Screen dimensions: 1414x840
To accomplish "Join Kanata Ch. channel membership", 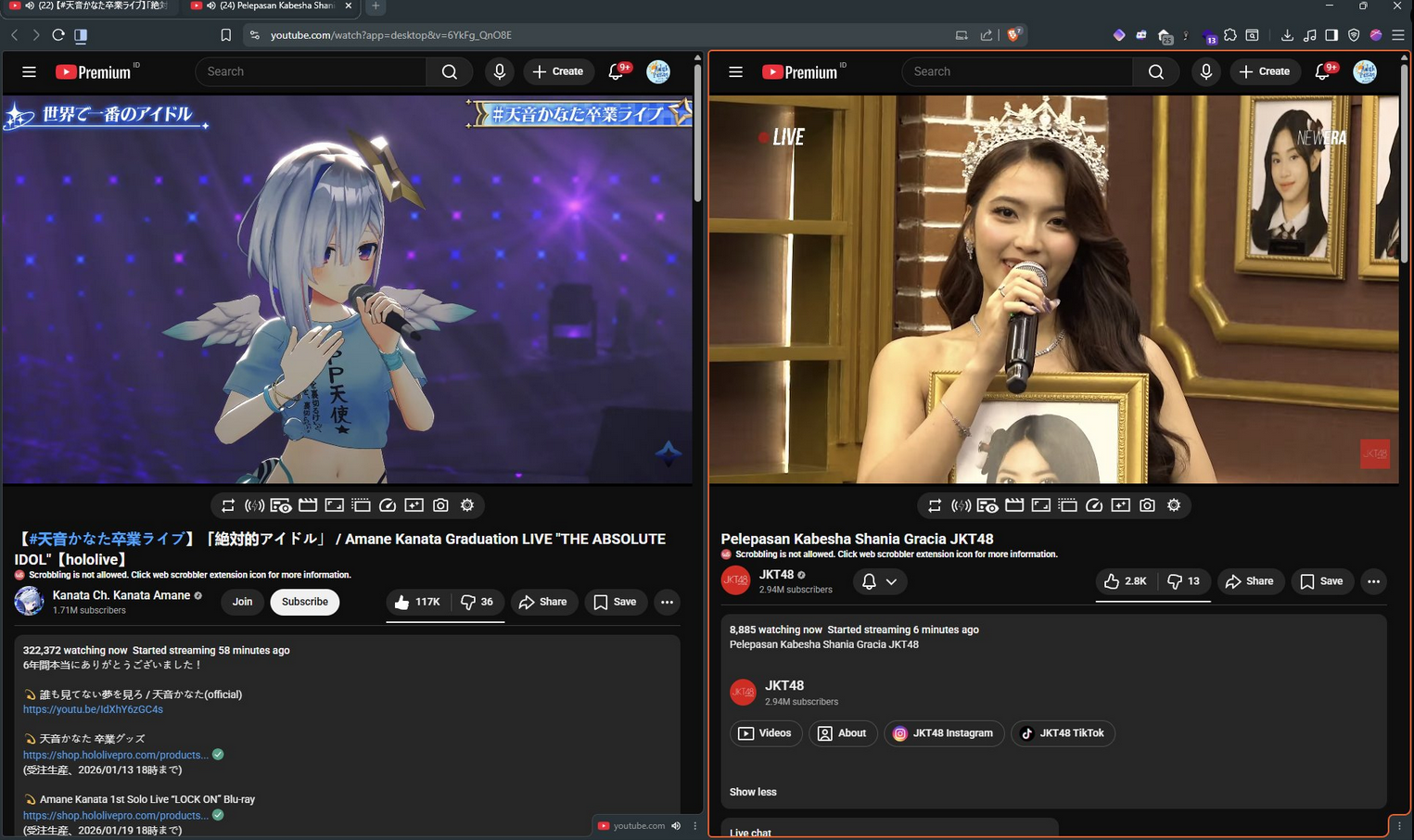I will (x=242, y=602).
